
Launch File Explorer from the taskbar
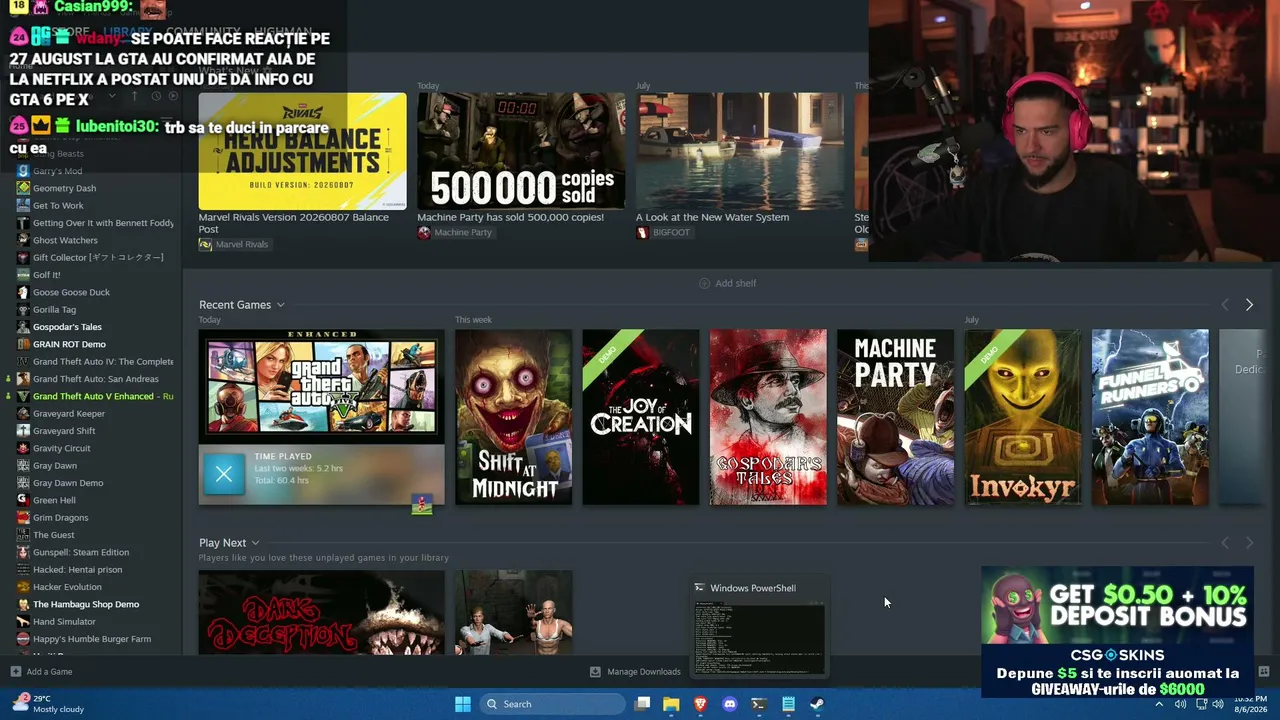[671, 704]
